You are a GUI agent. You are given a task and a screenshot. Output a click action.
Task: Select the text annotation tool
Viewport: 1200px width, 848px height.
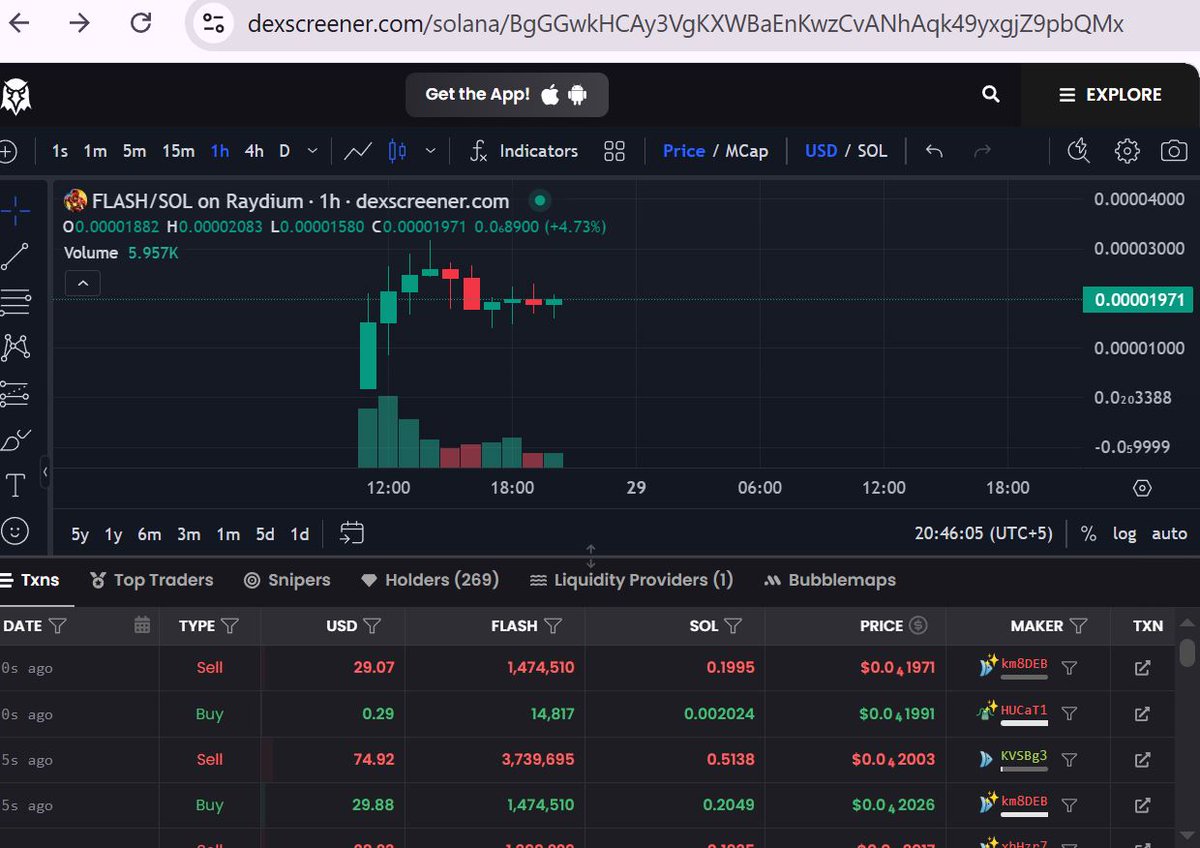click(x=15, y=486)
